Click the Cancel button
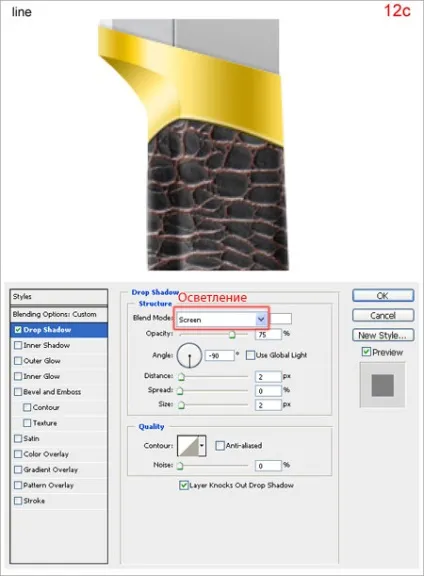Viewport: 424px width, 576px height. (383, 315)
